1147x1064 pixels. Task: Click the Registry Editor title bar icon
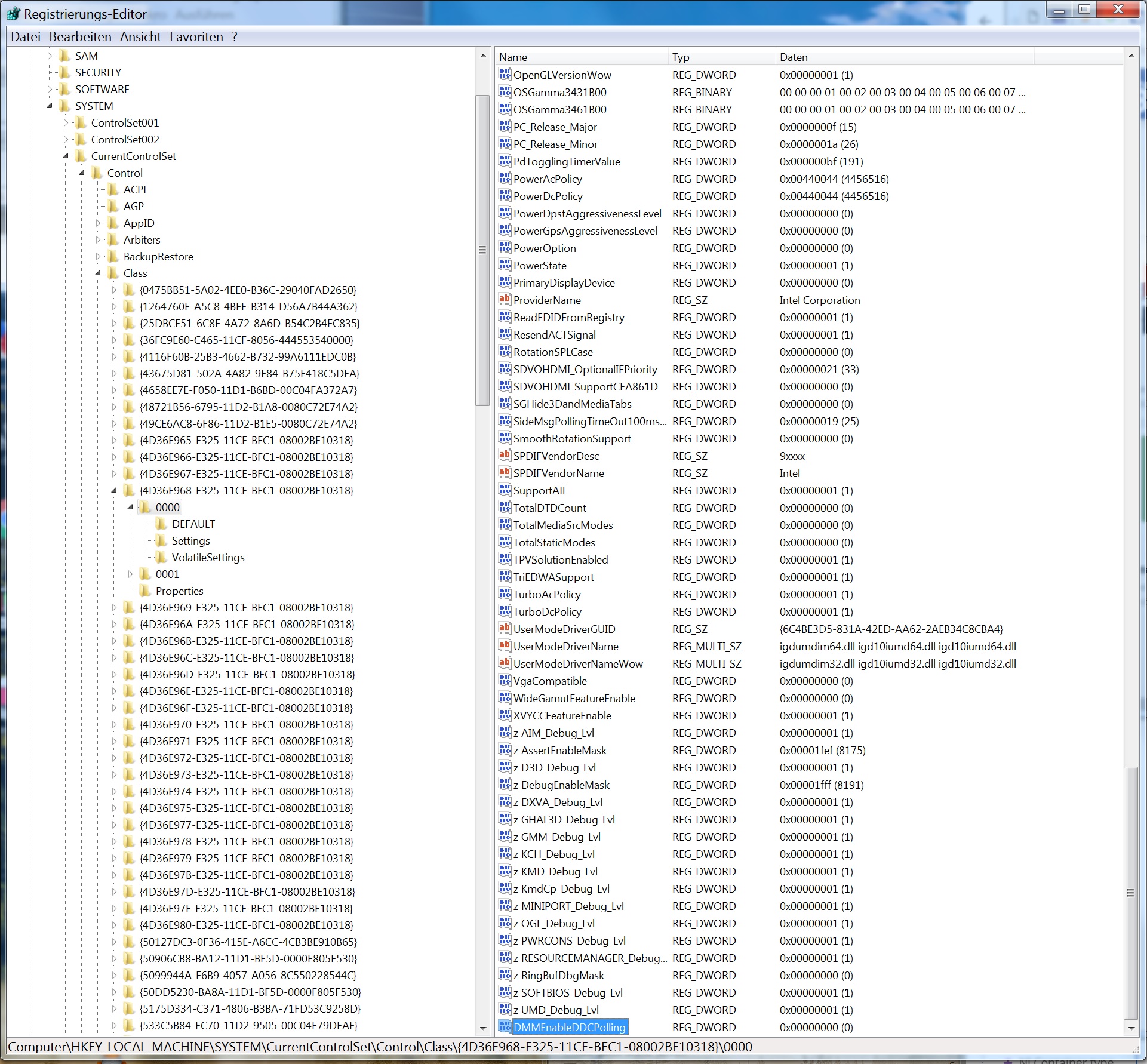point(13,14)
